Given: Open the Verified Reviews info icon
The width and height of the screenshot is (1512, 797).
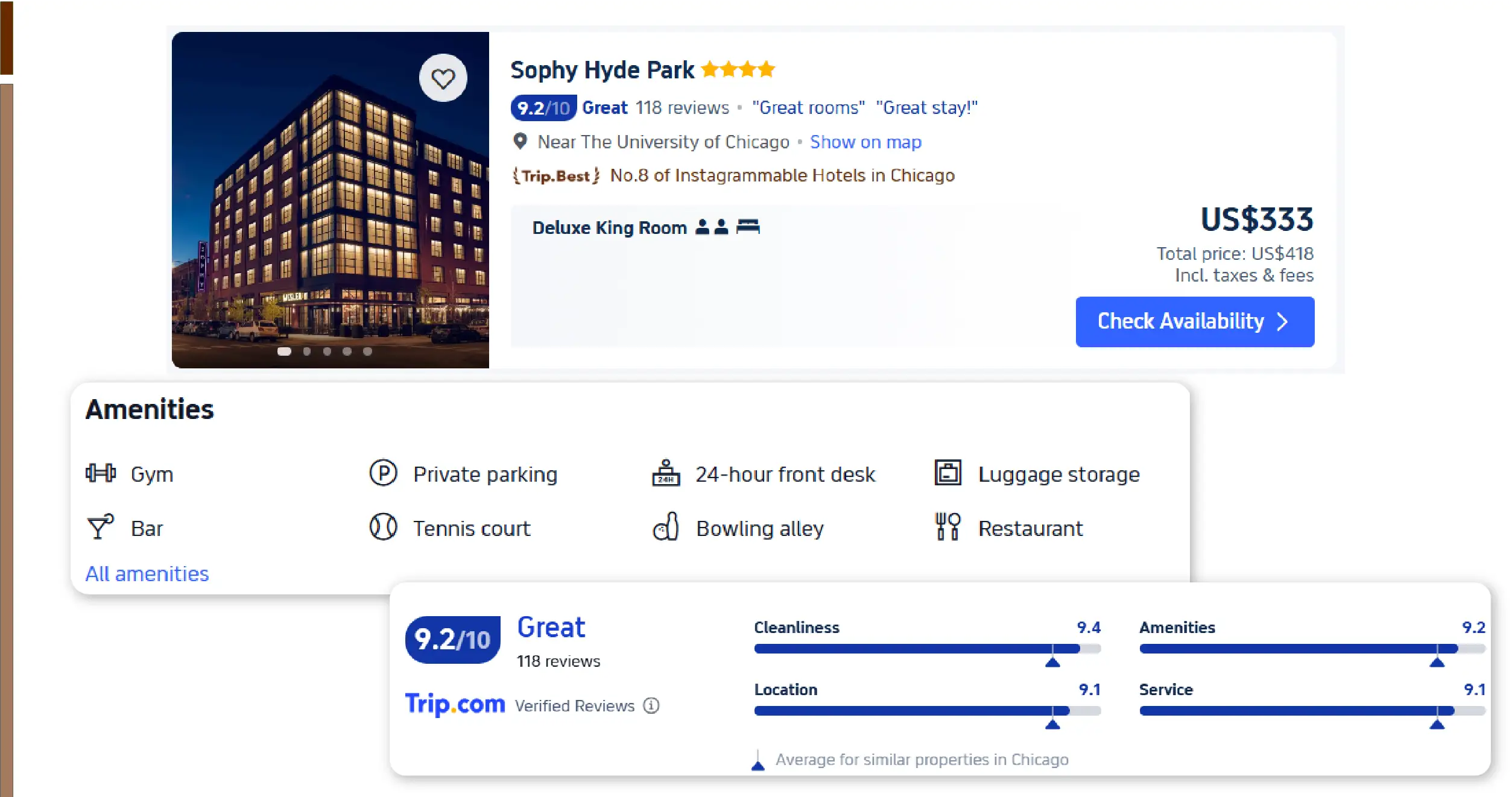Looking at the screenshot, I should pos(651,705).
